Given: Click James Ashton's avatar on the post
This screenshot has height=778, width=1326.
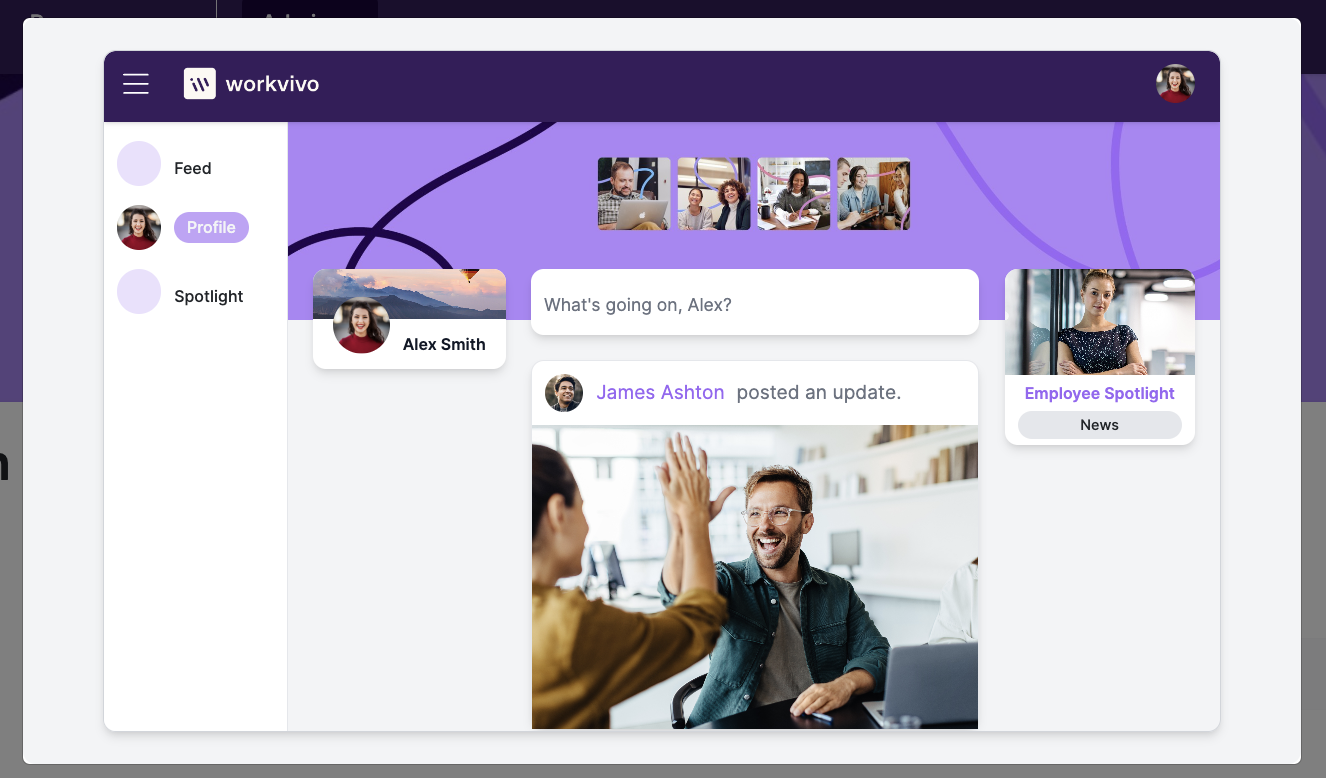Looking at the screenshot, I should coord(564,393).
